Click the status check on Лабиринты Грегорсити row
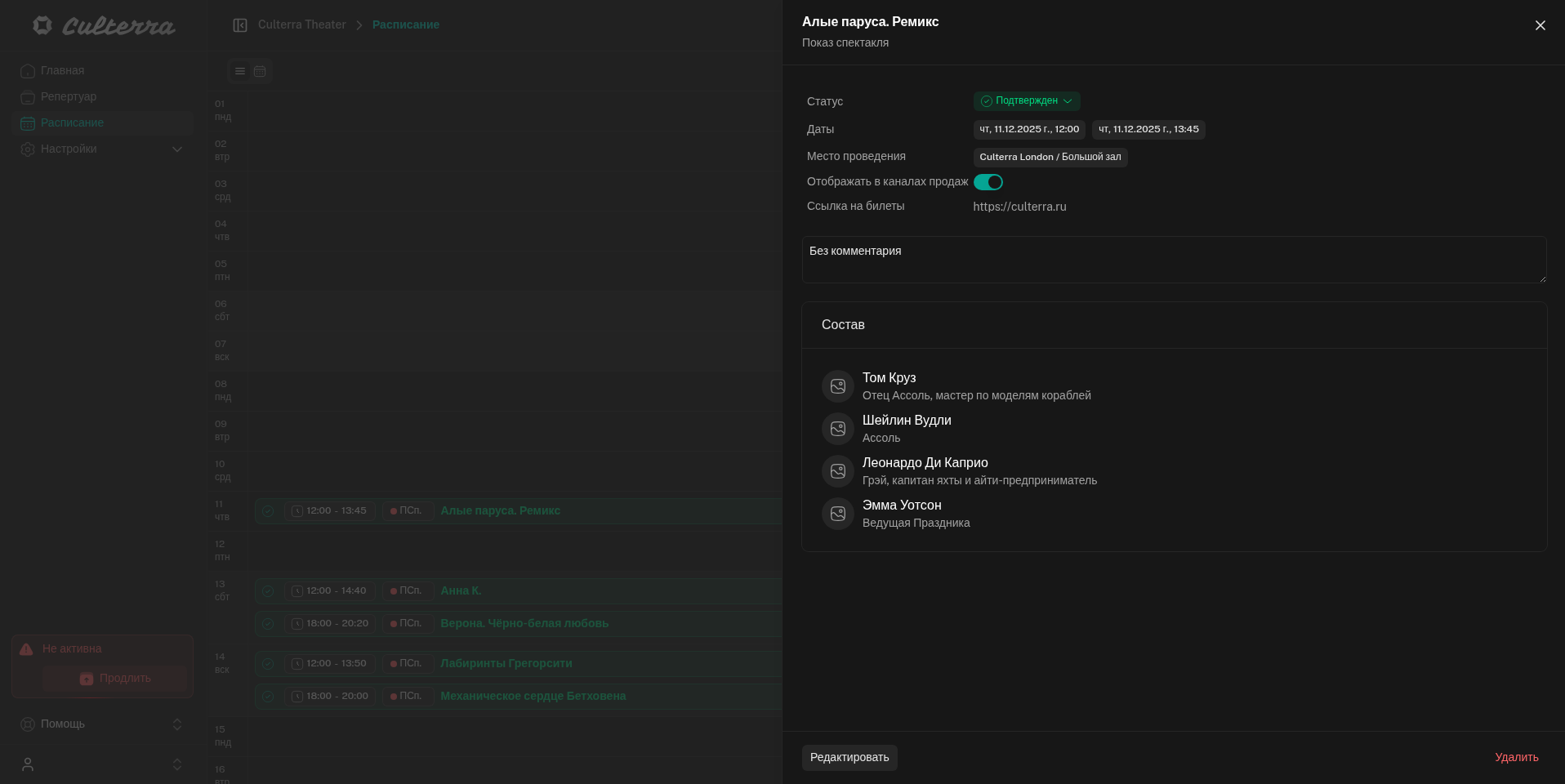This screenshot has width=1565, height=784. [x=268, y=664]
